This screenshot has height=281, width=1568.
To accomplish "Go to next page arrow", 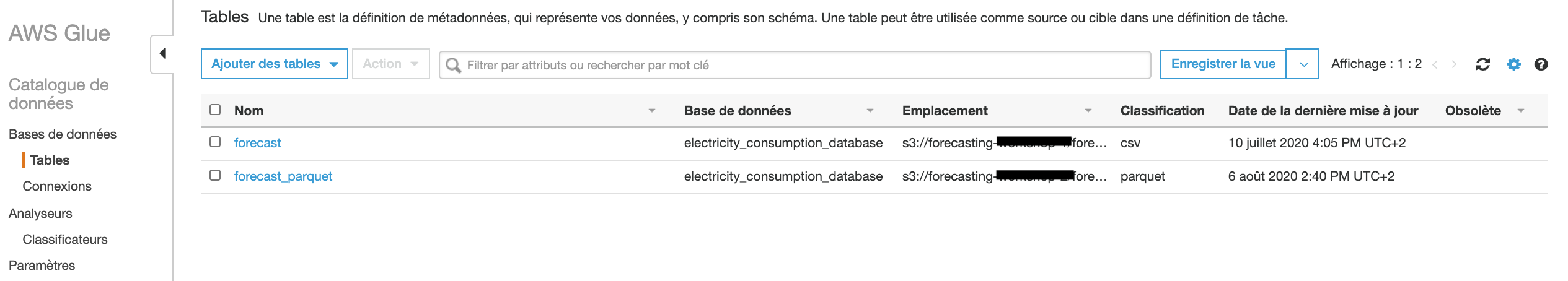I will point(1454,64).
